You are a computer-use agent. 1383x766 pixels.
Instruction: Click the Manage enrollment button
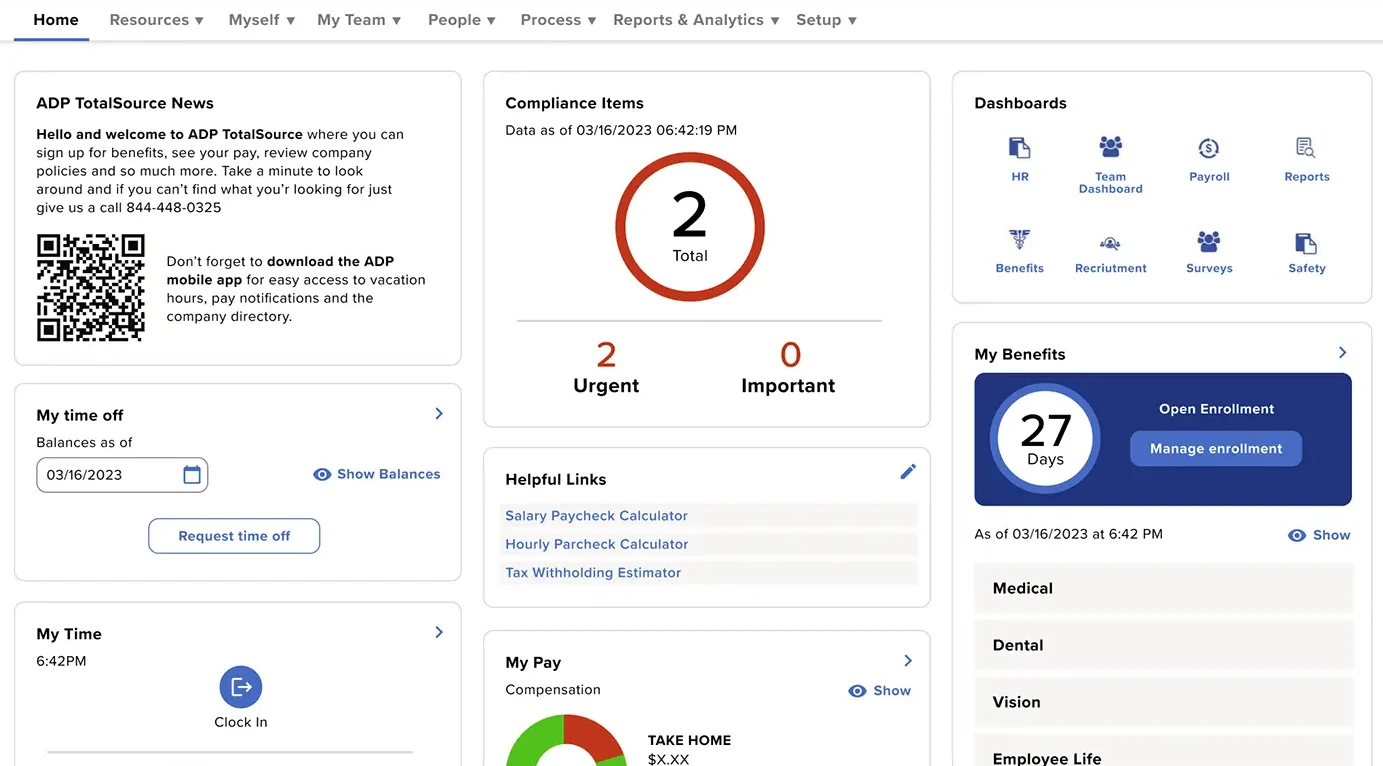pos(1216,449)
